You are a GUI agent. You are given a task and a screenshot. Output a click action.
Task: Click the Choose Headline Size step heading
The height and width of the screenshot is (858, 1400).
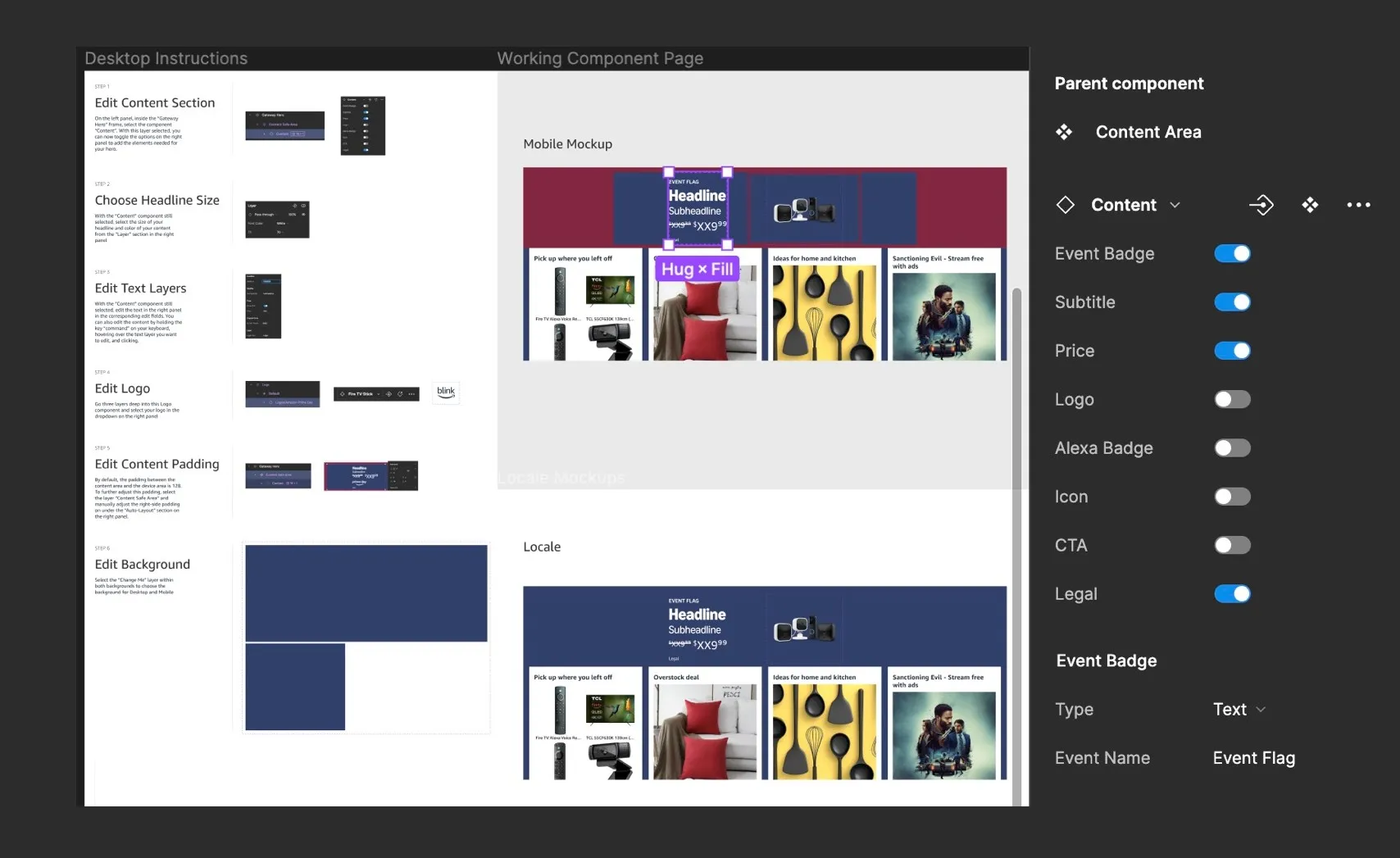pyautogui.click(x=157, y=200)
